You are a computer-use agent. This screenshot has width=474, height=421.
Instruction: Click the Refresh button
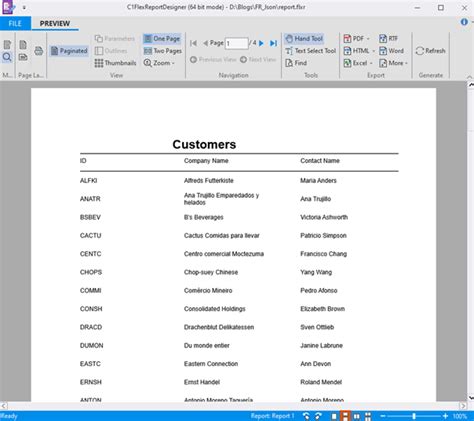coord(430,51)
